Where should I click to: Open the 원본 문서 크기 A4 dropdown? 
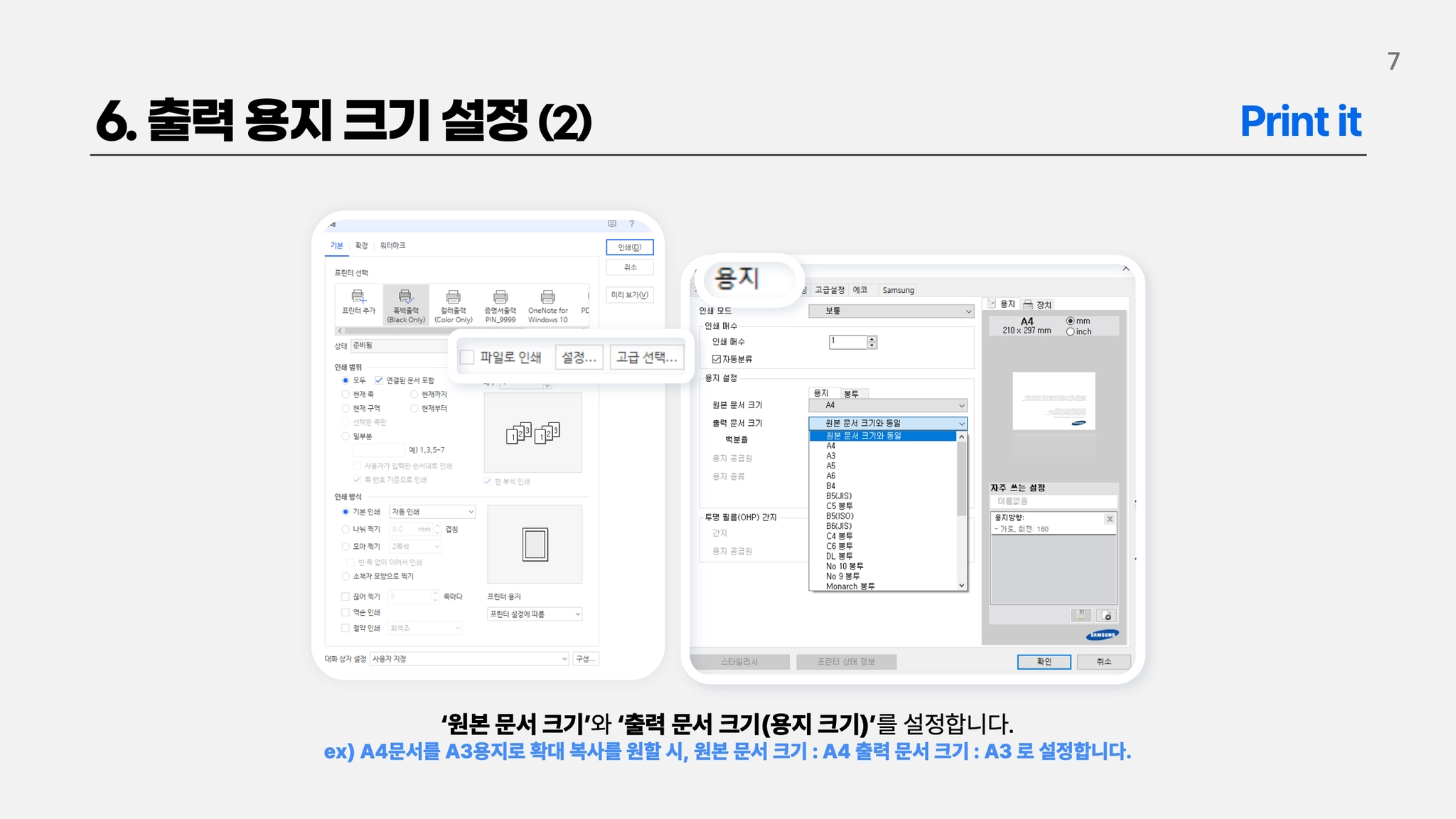pos(888,405)
